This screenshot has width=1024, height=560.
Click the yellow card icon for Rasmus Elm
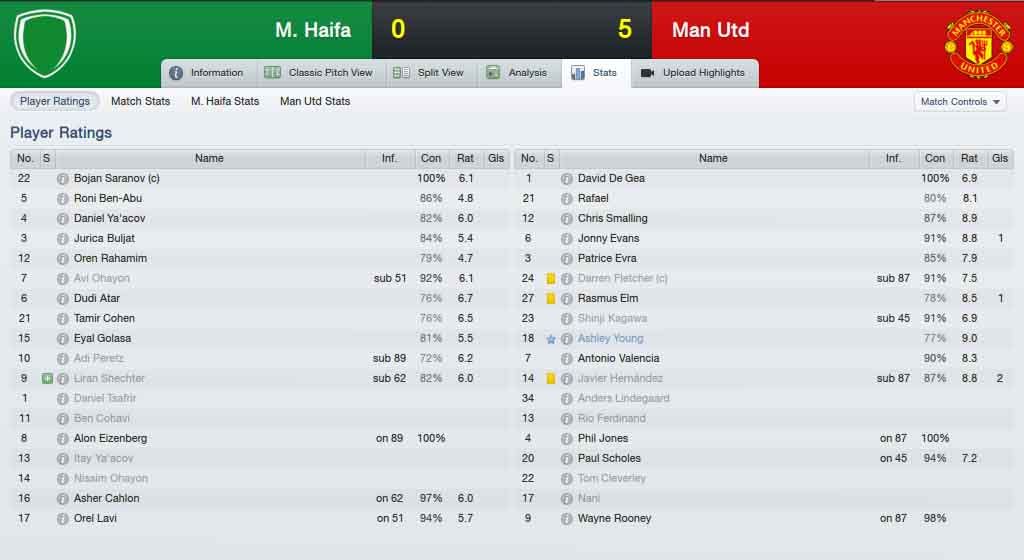pos(551,299)
